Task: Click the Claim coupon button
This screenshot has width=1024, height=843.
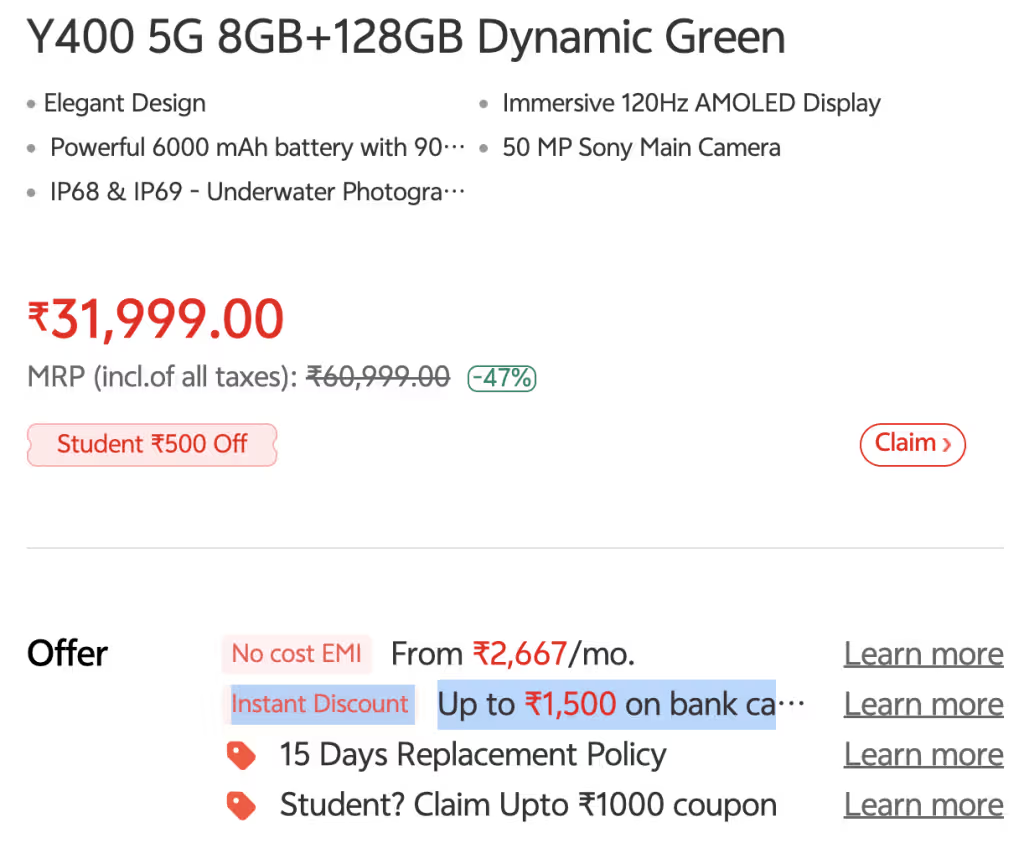Action: (912, 445)
